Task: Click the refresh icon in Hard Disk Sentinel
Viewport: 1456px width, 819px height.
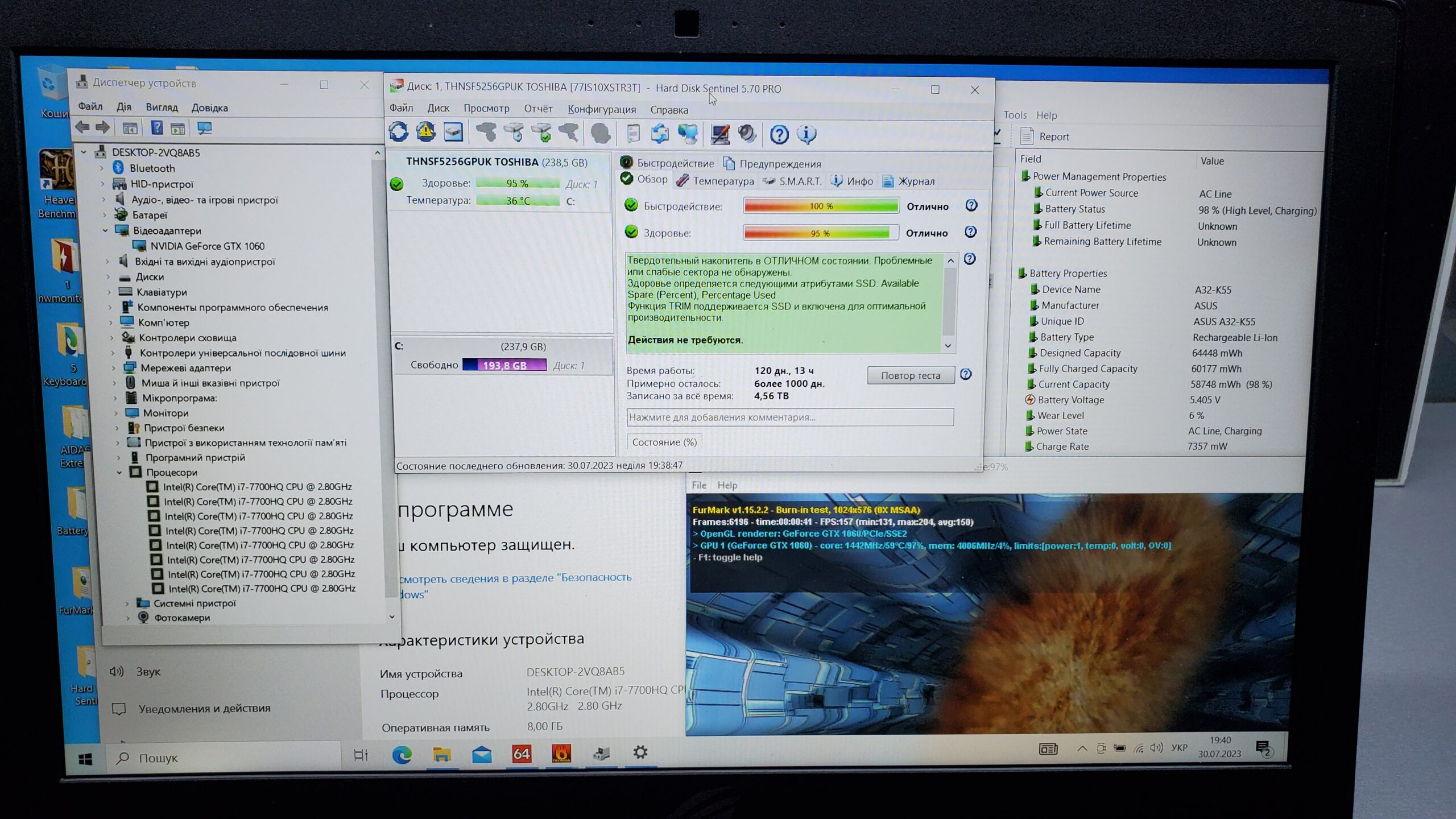Action: [x=398, y=133]
